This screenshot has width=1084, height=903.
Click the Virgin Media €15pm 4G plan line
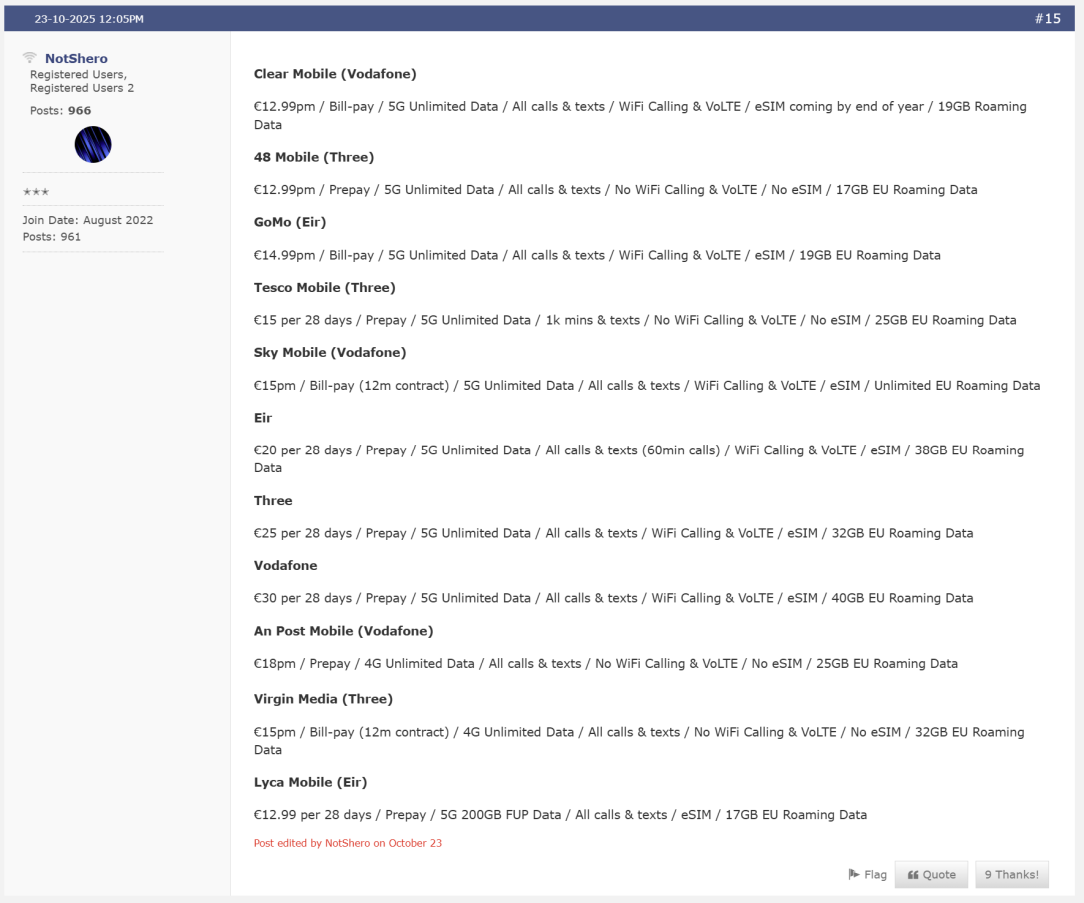[x=639, y=741]
